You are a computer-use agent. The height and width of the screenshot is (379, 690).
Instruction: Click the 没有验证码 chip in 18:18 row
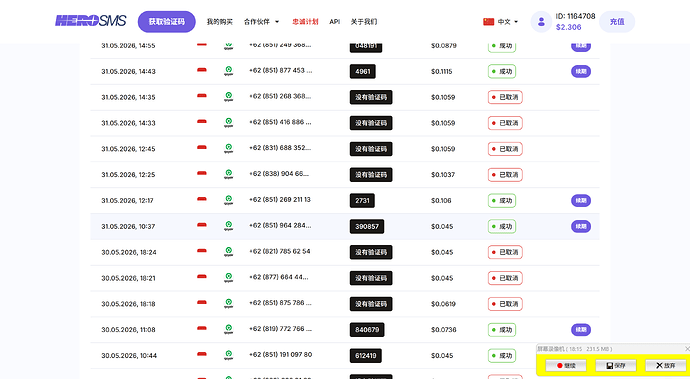tap(371, 304)
